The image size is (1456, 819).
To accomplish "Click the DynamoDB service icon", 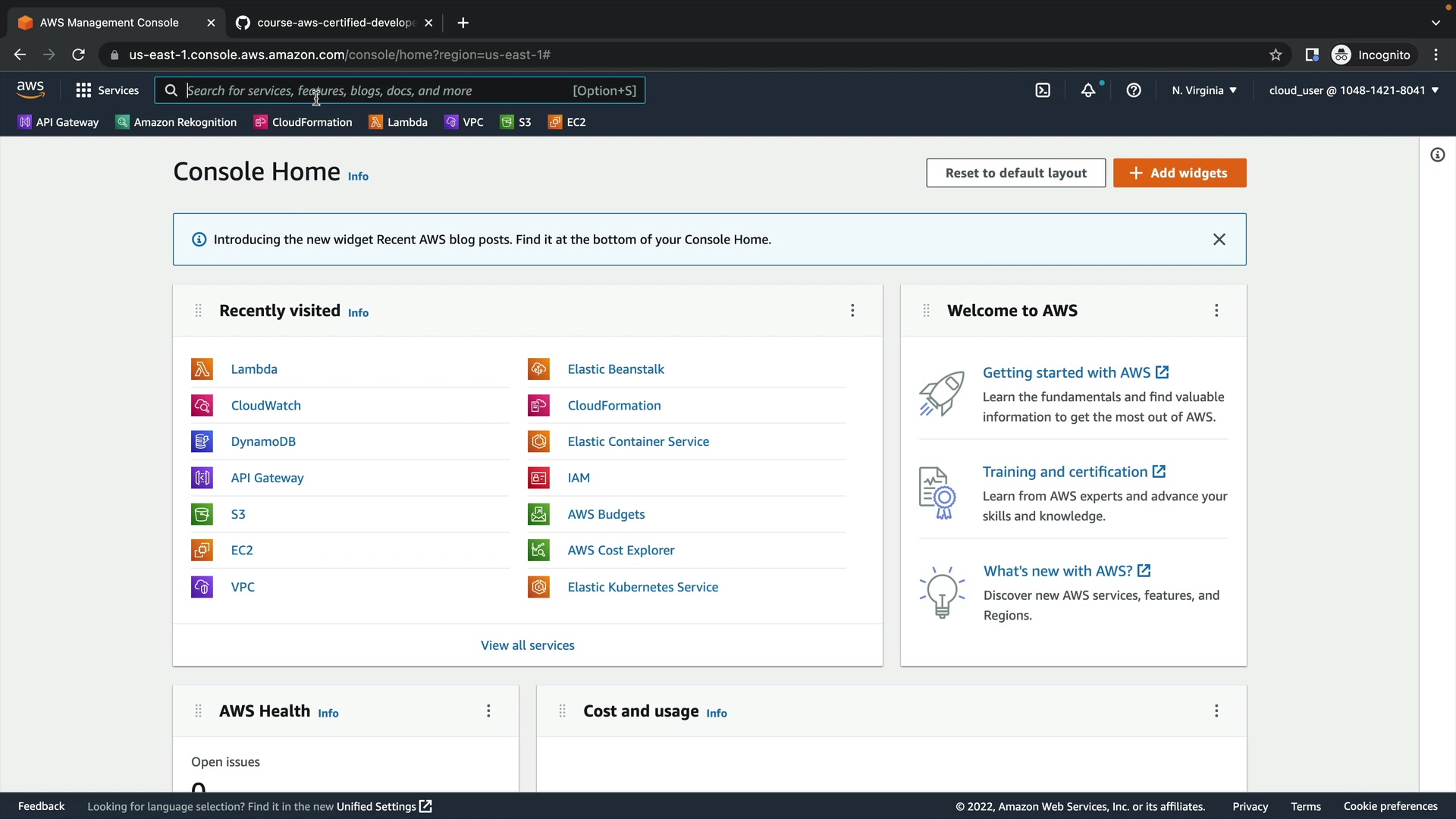I will 202,441.
